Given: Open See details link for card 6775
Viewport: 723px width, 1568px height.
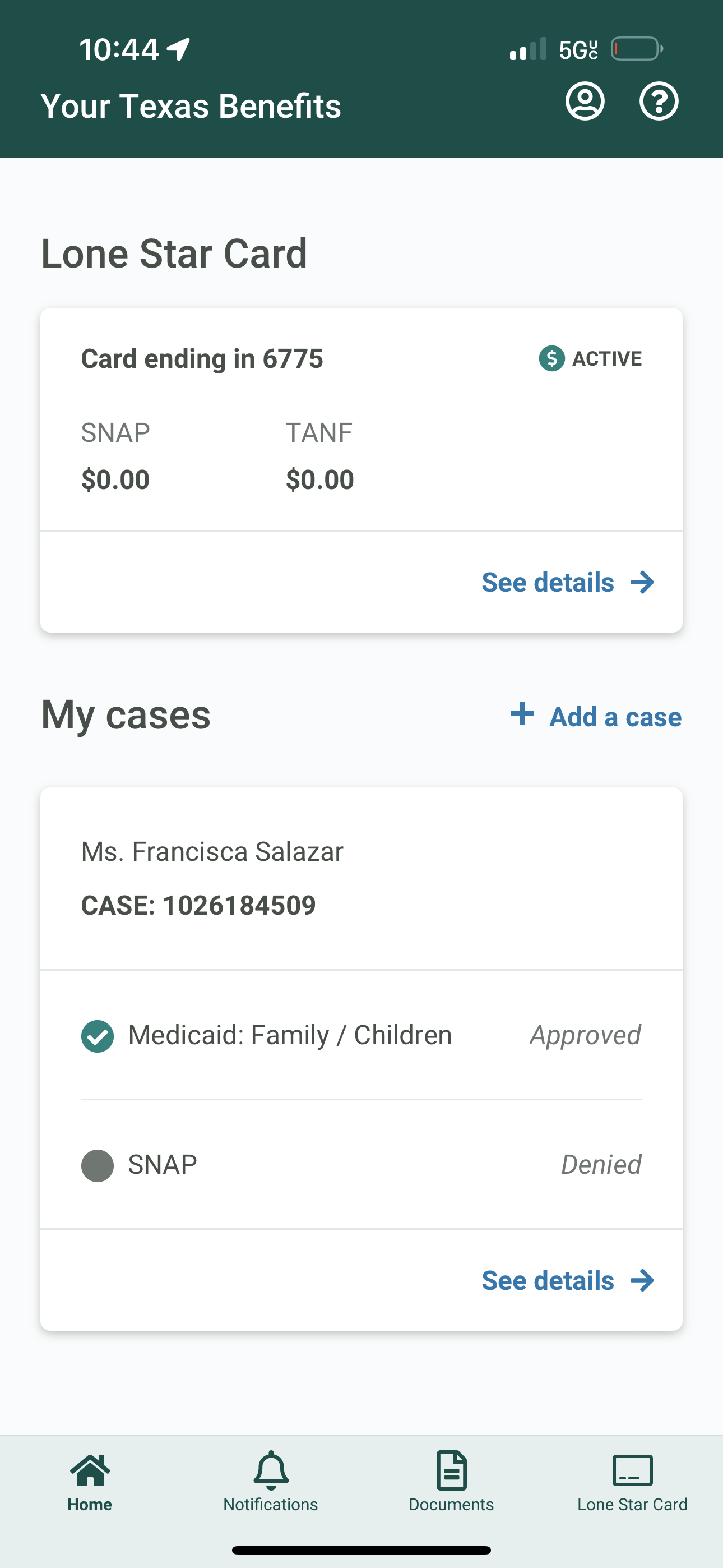Looking at the screenshot, I should point(568,583).
